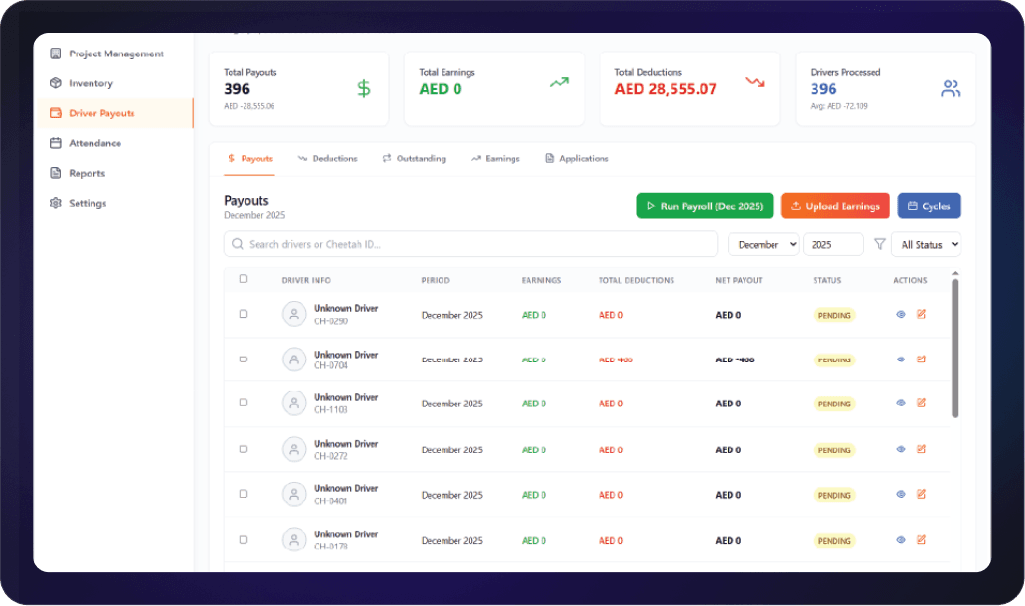Click the Net Payout column header

click(x=739, y=280)
